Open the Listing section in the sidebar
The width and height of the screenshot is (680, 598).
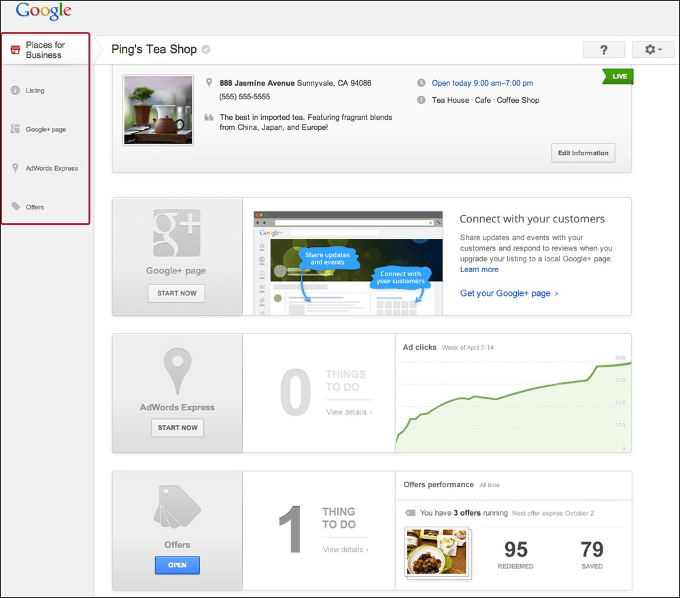(35, 90)
